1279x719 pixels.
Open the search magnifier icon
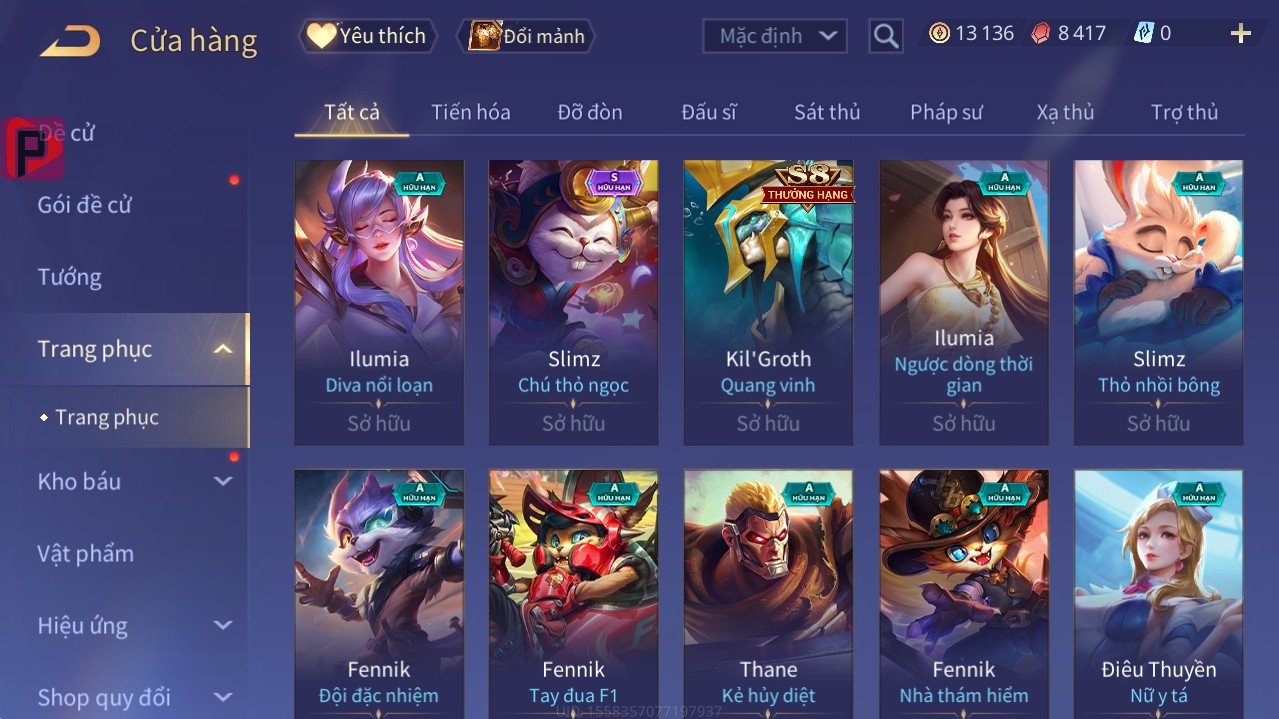(886, 36)
